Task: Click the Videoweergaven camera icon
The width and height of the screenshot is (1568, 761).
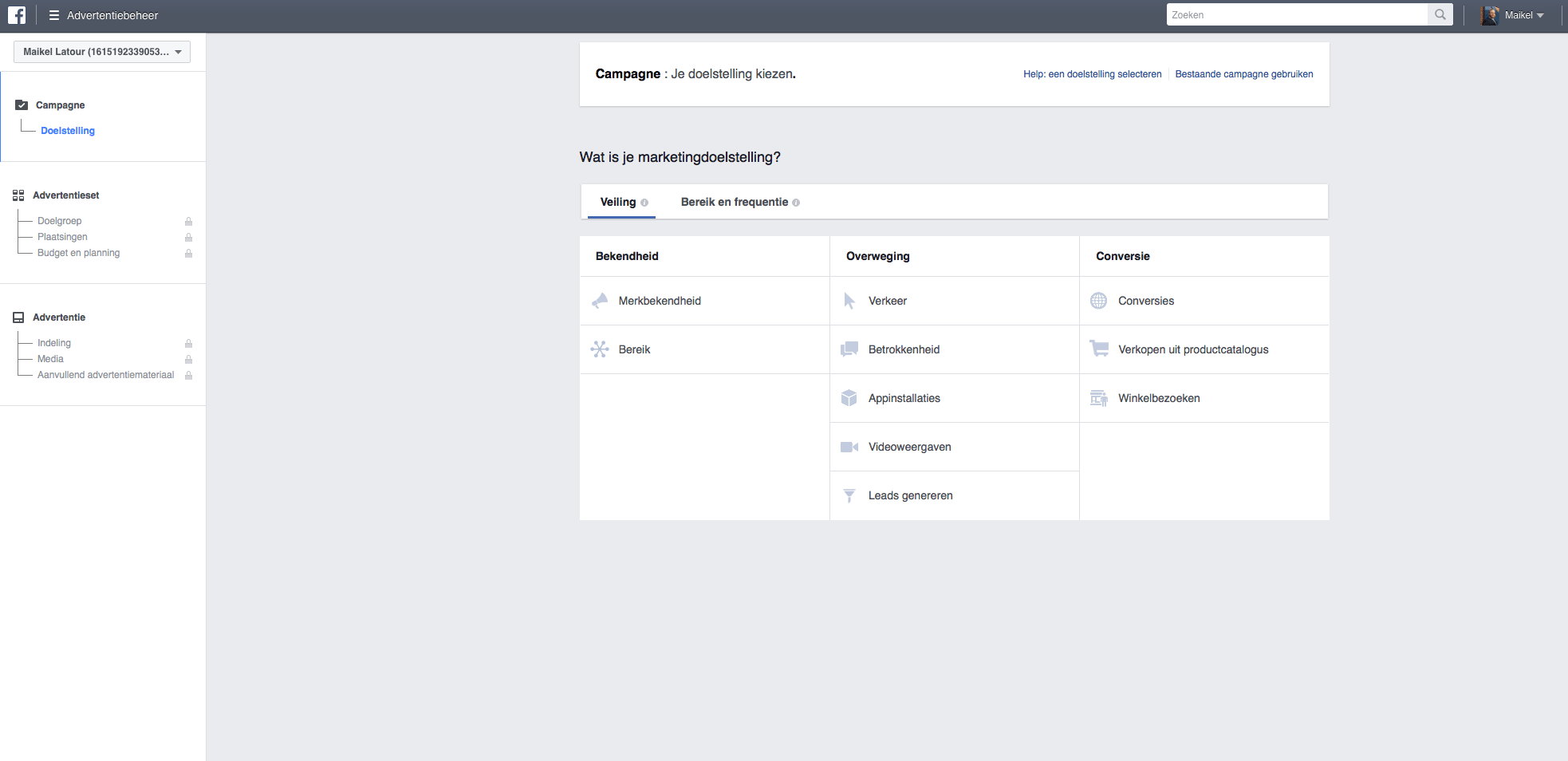Action: [x=849, y=447]
